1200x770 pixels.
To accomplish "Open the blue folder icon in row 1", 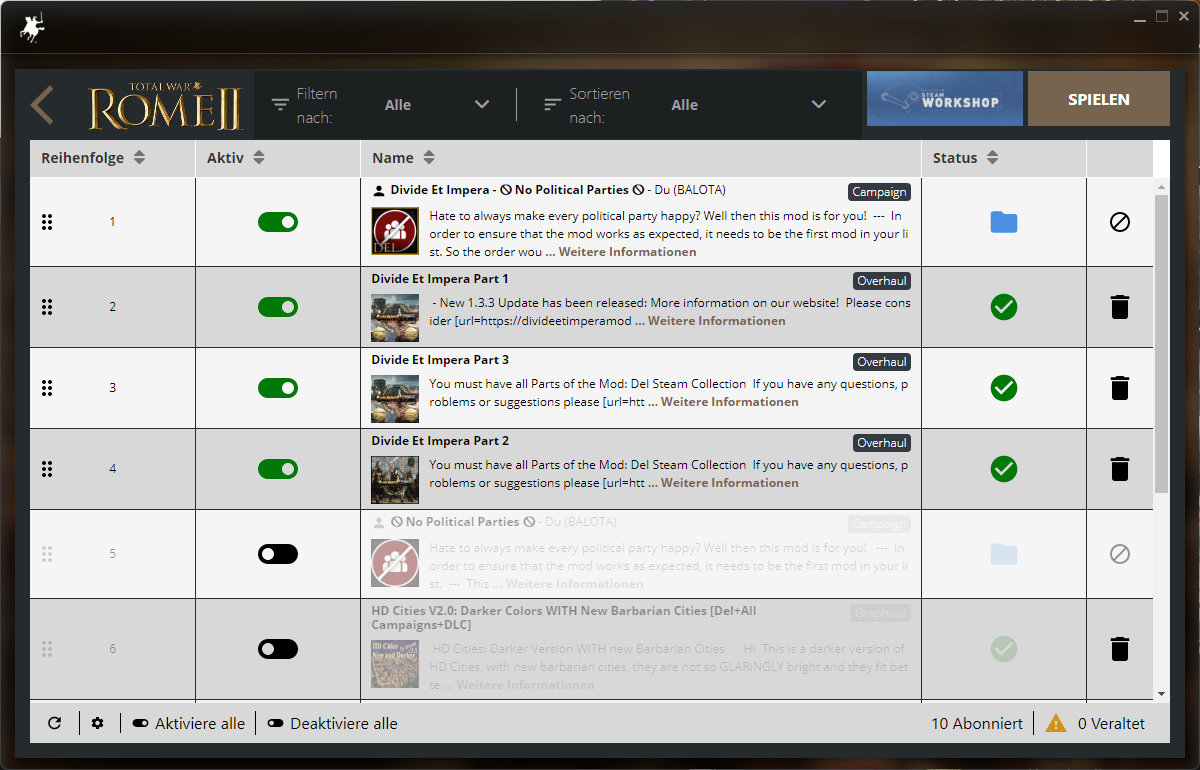I will point(1004,222).
